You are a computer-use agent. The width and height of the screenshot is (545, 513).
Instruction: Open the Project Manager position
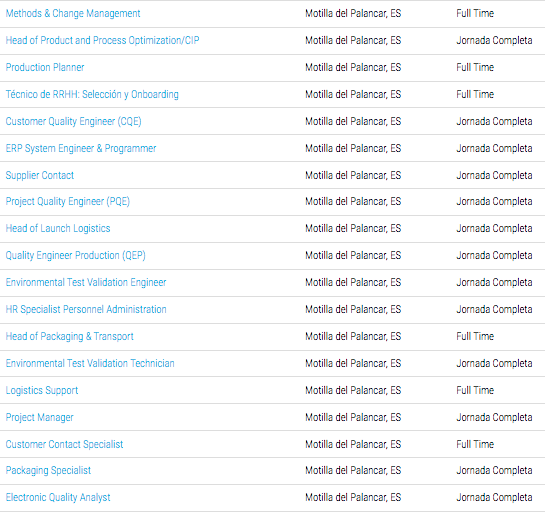[x=40, y=418]
